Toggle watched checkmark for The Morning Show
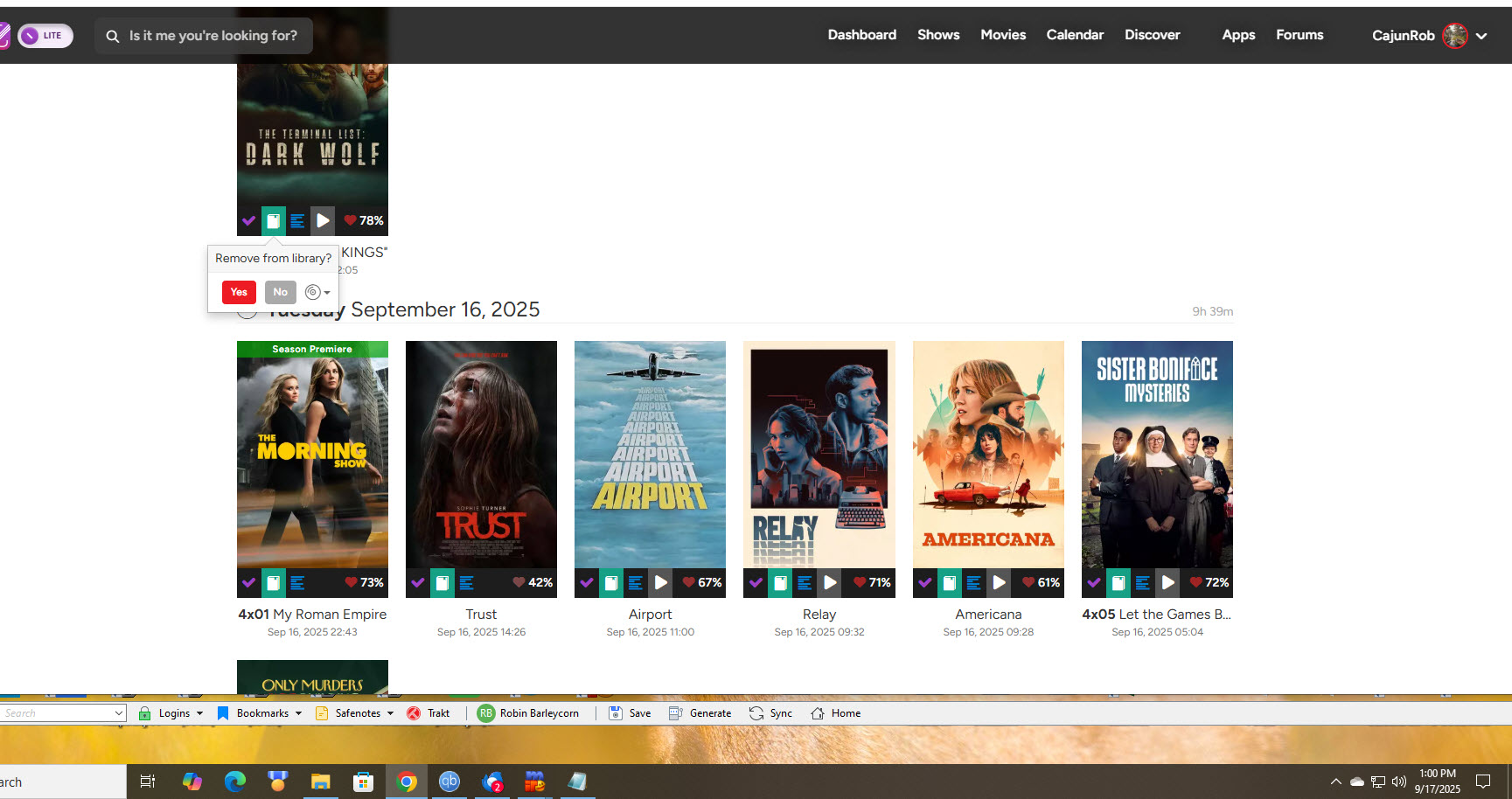This screenshot has height=799, width=1512. point(249,583)
